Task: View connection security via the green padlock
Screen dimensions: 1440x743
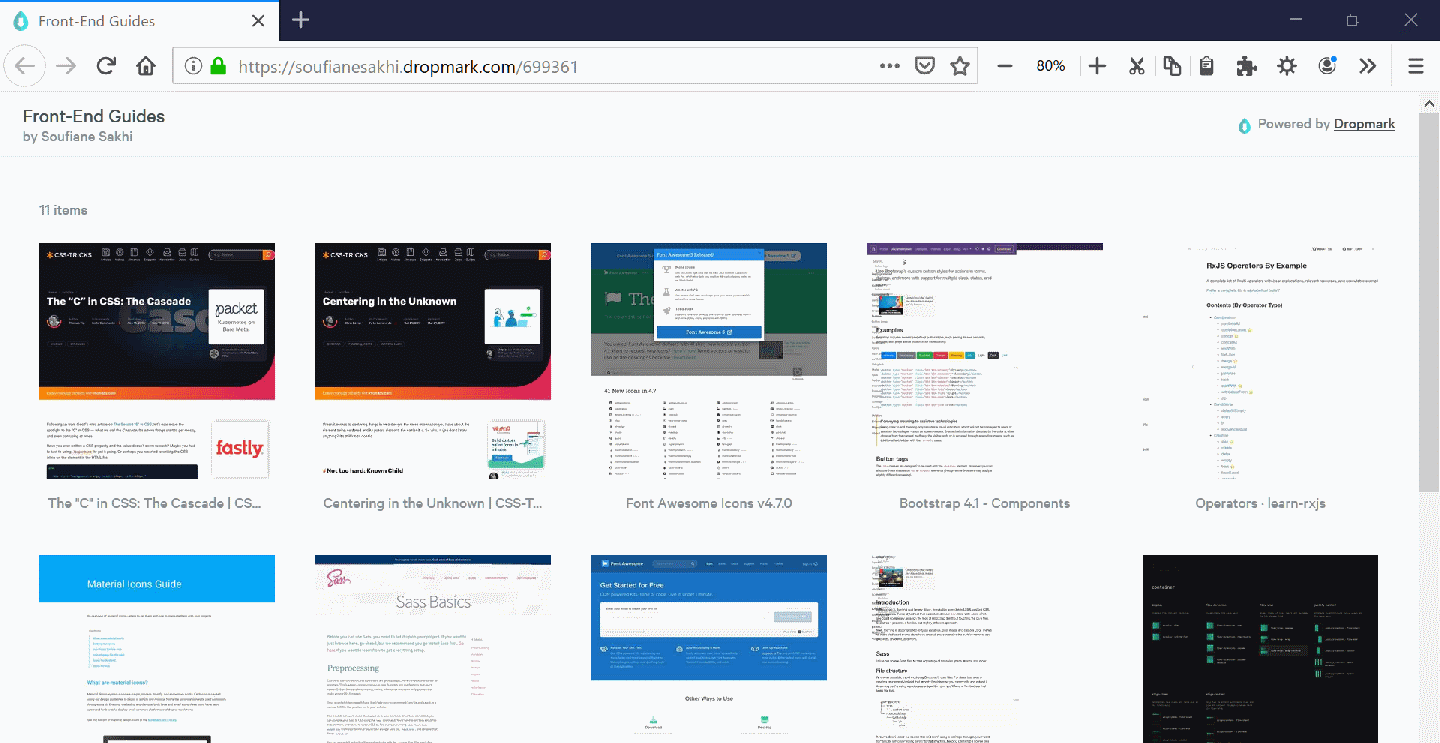Action: 218,66
